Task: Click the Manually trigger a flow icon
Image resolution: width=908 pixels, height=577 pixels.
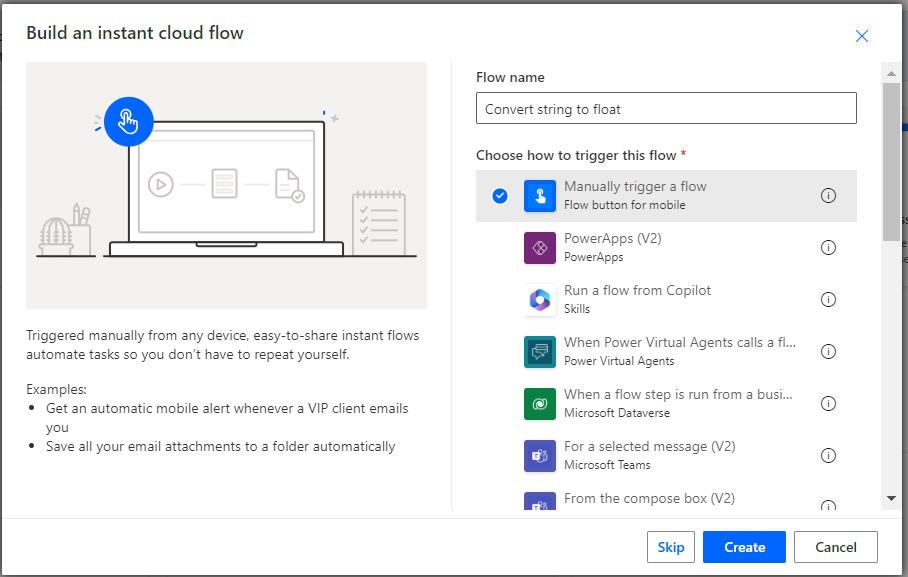Action: (x=540, y=196)
